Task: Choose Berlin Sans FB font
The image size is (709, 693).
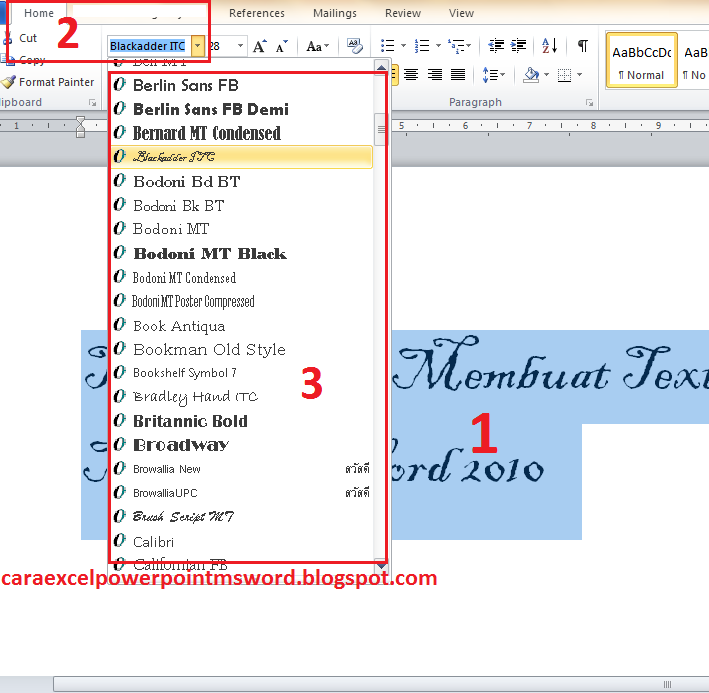Action: [x=242, y=85]
